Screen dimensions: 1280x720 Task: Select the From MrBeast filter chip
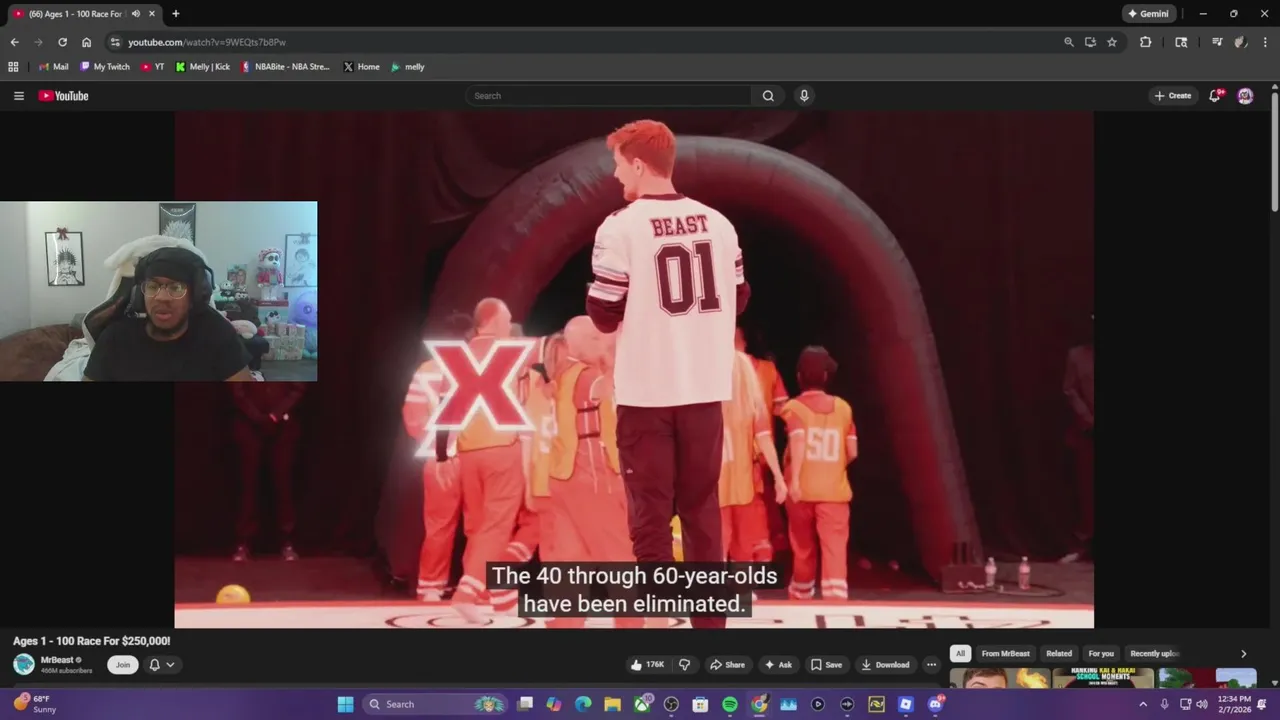pos(1005,654)
